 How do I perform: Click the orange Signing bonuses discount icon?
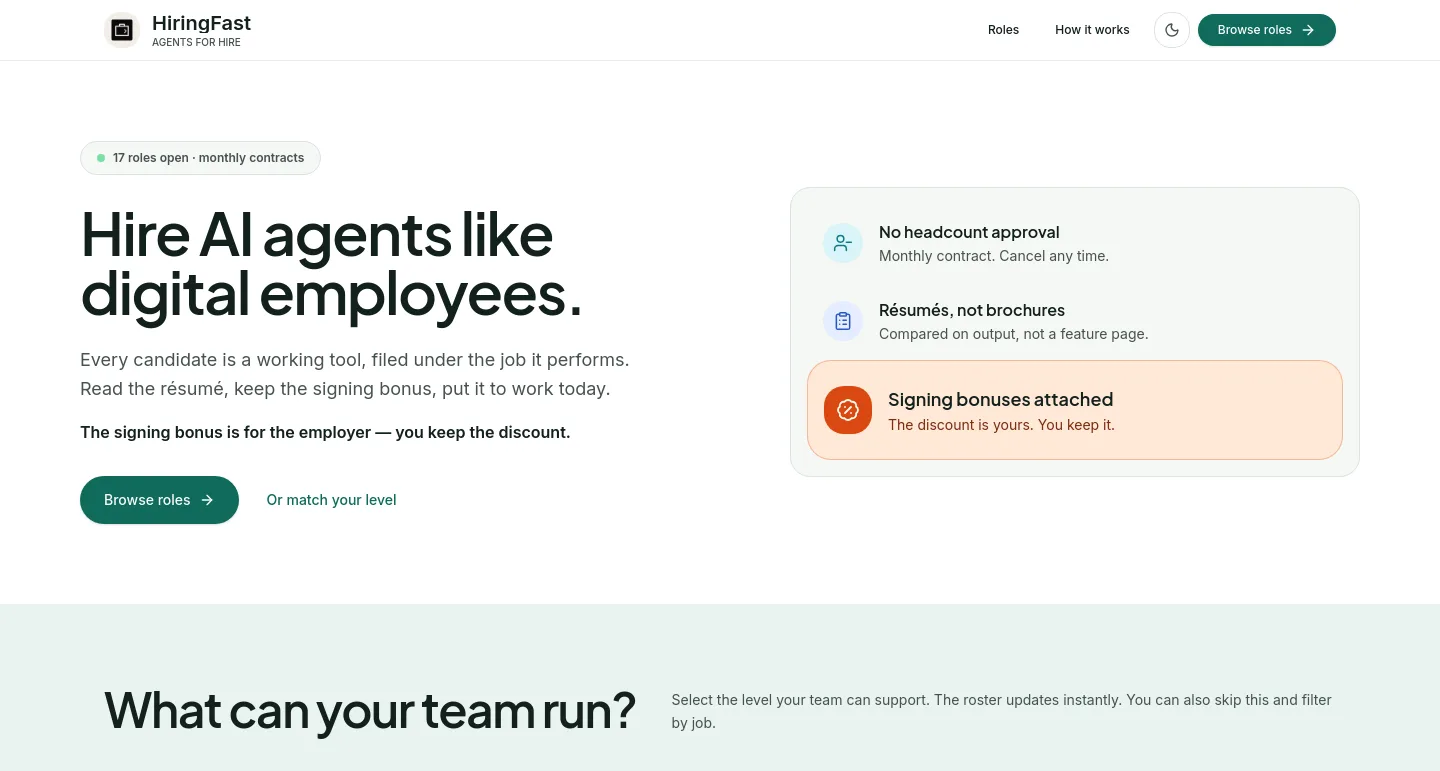click(x=848, y=410)
